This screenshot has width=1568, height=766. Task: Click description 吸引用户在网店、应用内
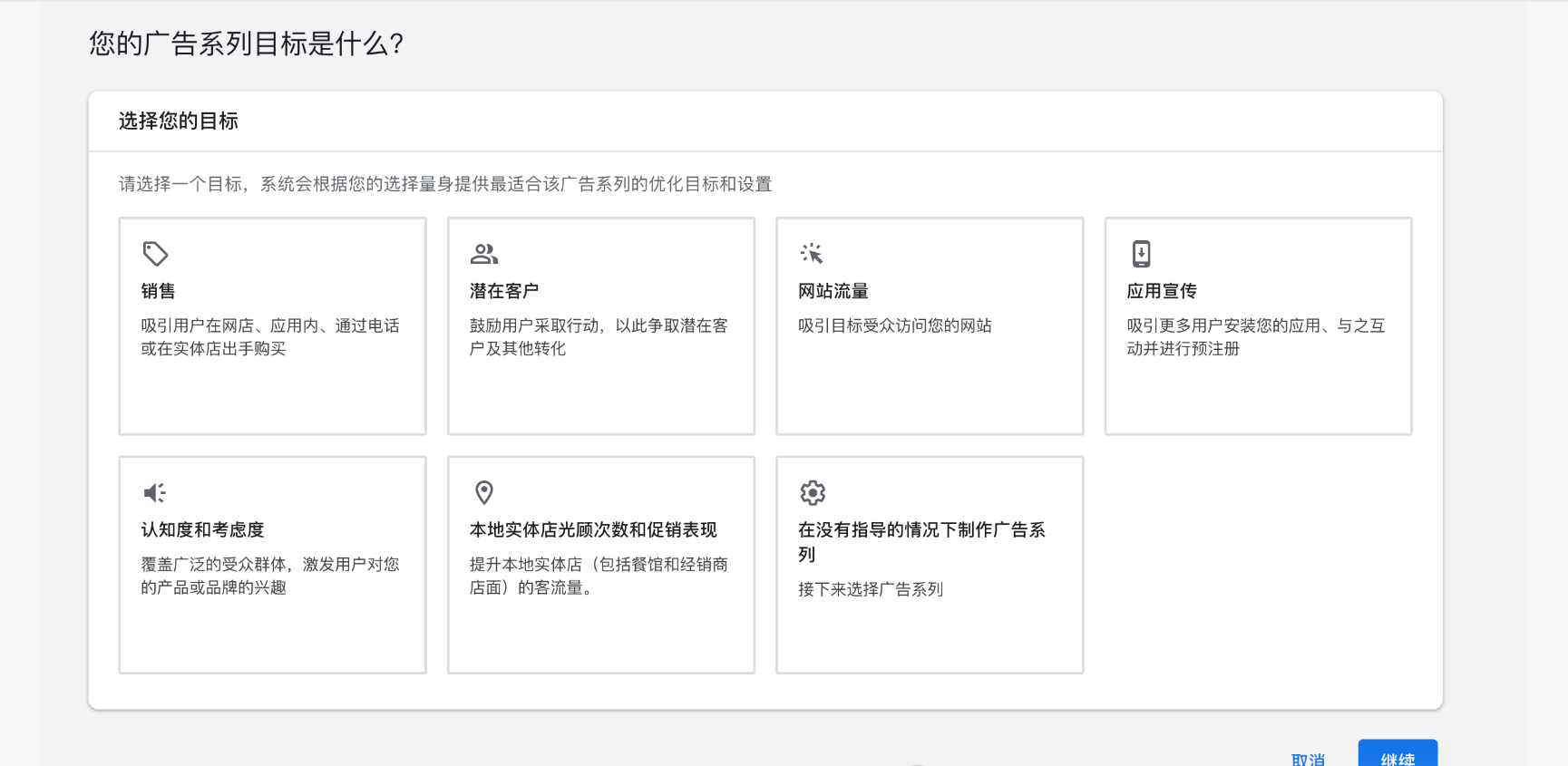(270, 337)
